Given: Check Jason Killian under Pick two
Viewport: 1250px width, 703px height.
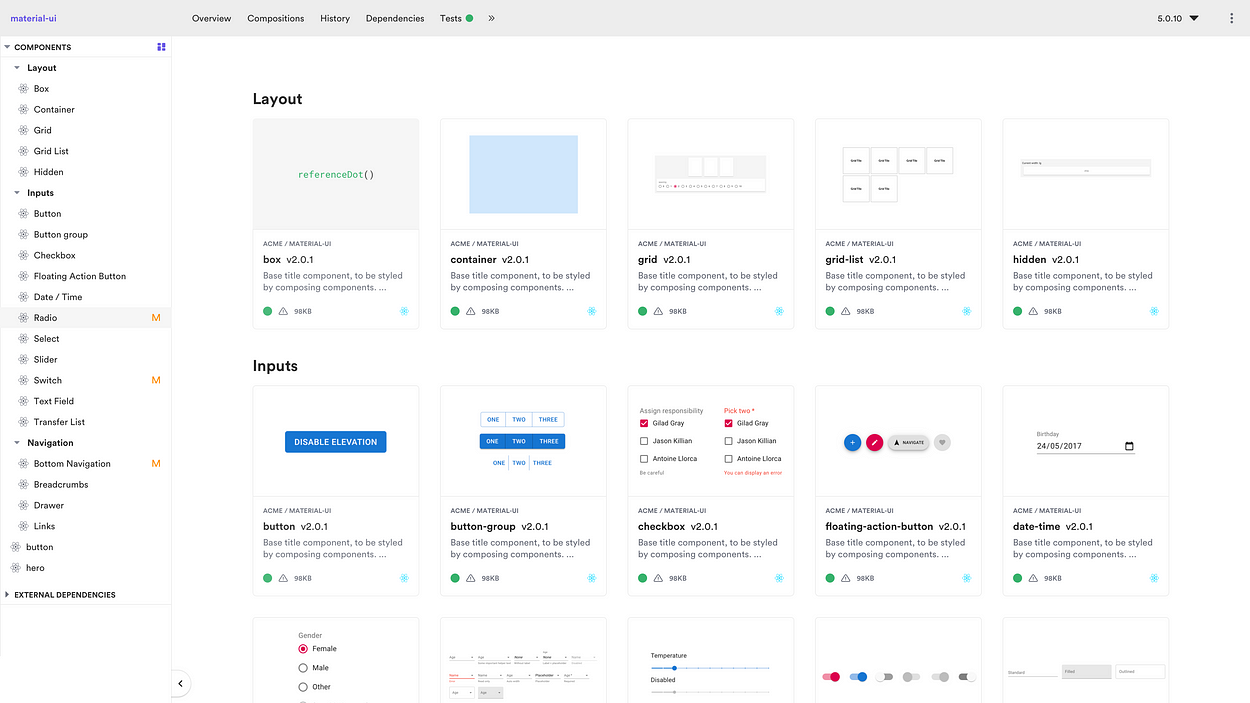Looking at the screenshot, I should [728, 441].
